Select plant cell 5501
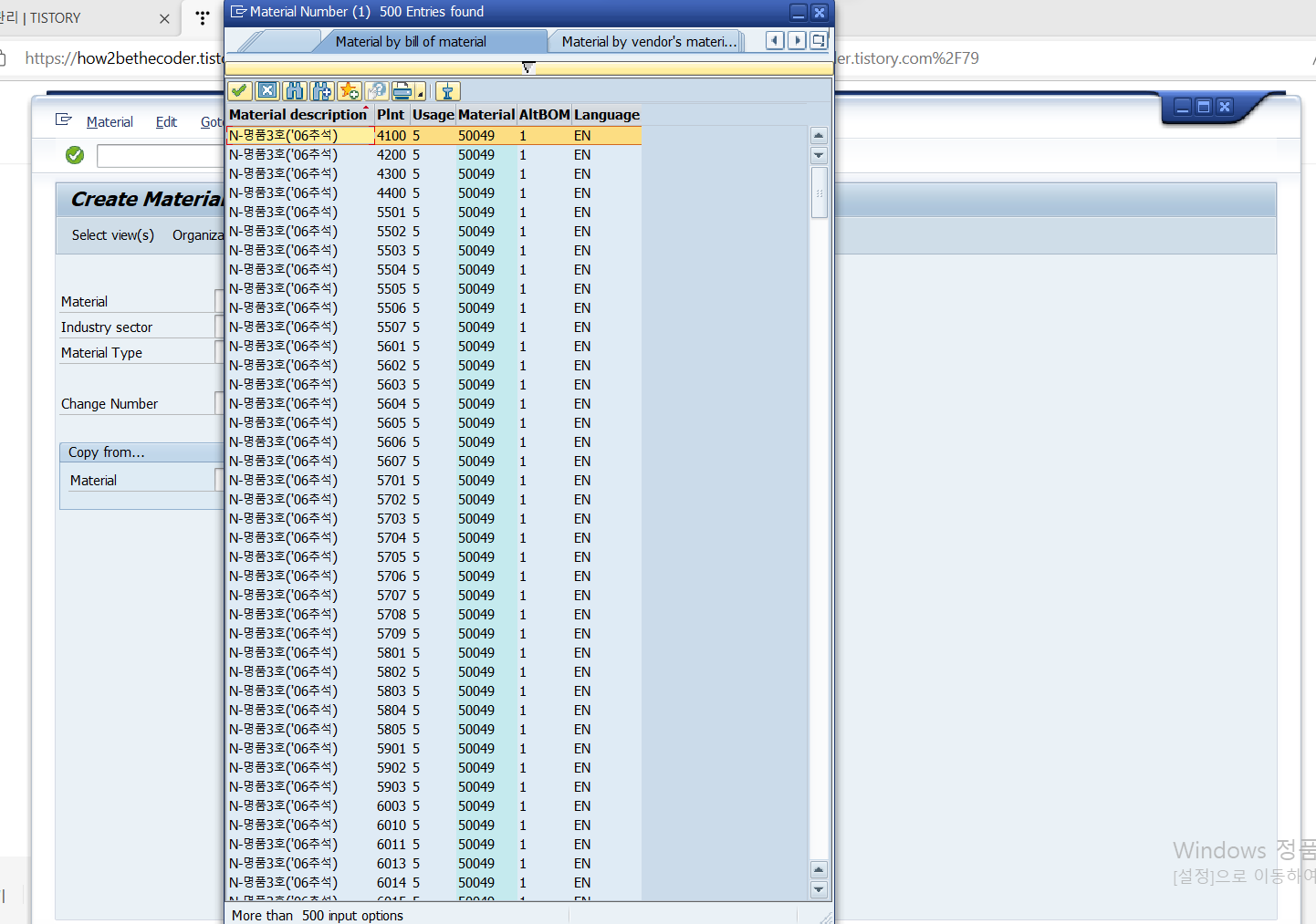This screenshot has width=1316, height=924. click(x=392, y=213)
